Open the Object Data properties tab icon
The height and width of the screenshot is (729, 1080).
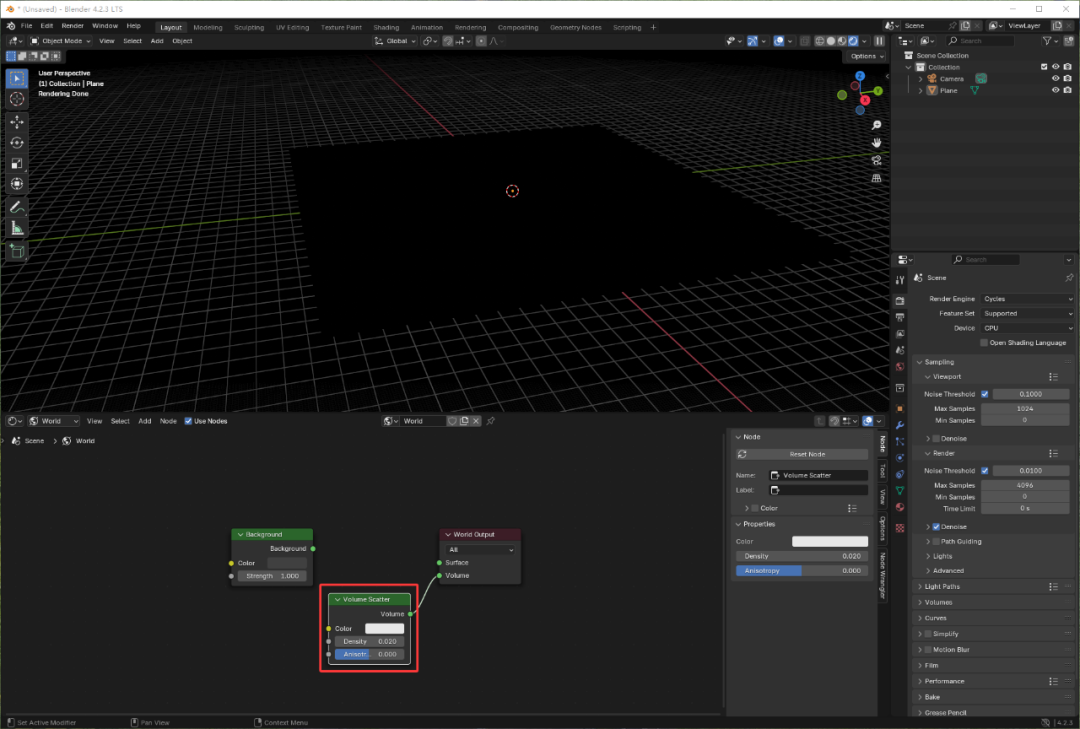[x=900, y=491]
